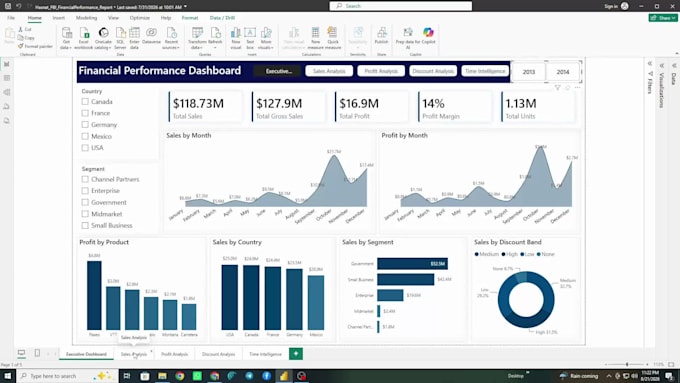Open the Get data ribbon button
Image resolution: width=680 pixels, height=383 pixels.
click(x=66, y=38)
